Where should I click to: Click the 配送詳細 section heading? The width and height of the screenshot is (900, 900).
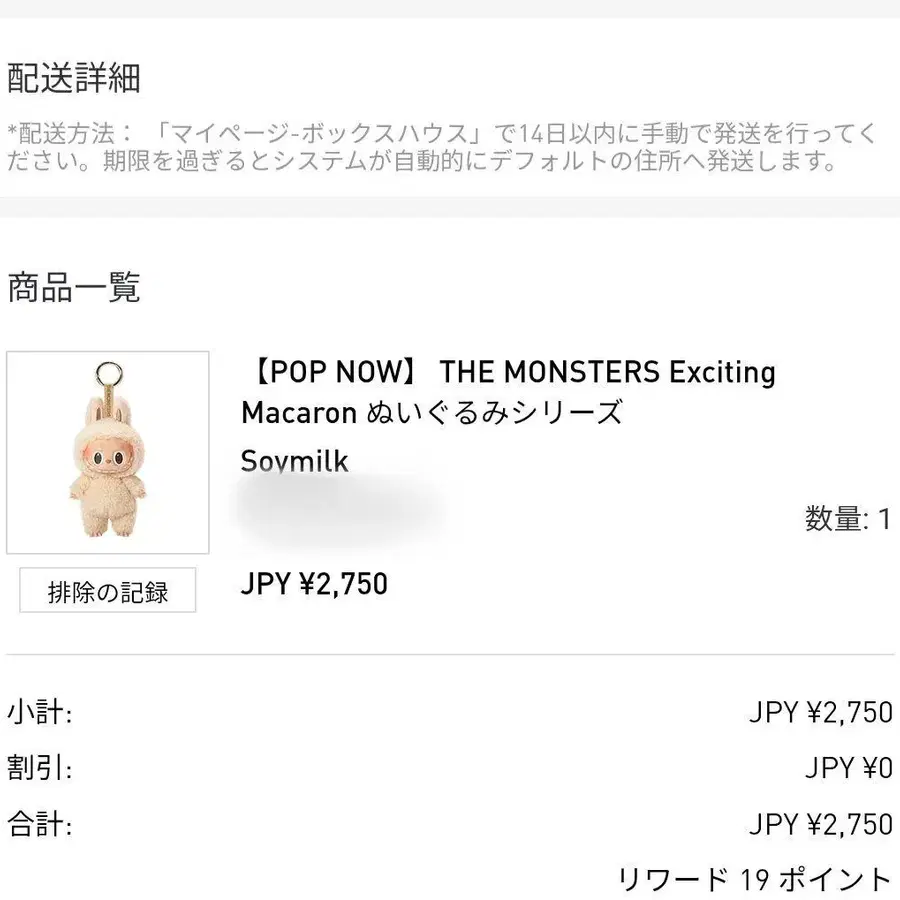(74, 78)
